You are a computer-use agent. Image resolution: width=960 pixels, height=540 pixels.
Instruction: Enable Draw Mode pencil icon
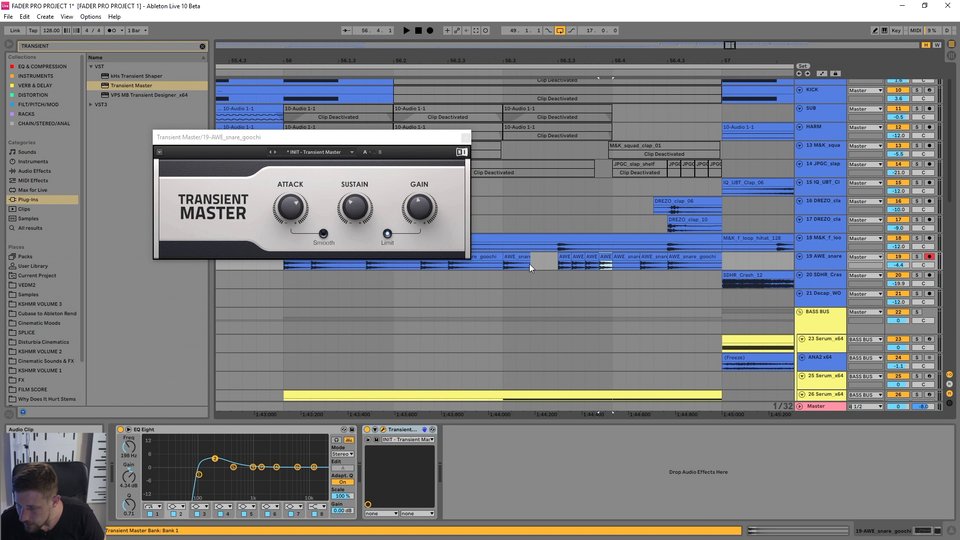pyautogui.click(x=875, y=30)
